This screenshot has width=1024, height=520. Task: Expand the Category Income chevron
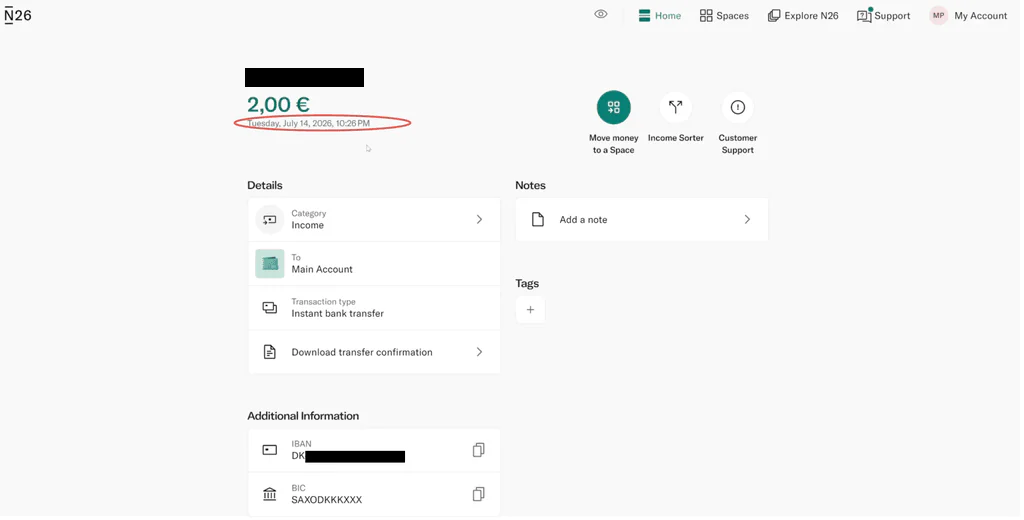pyautogui.click(x=479, y=219)
